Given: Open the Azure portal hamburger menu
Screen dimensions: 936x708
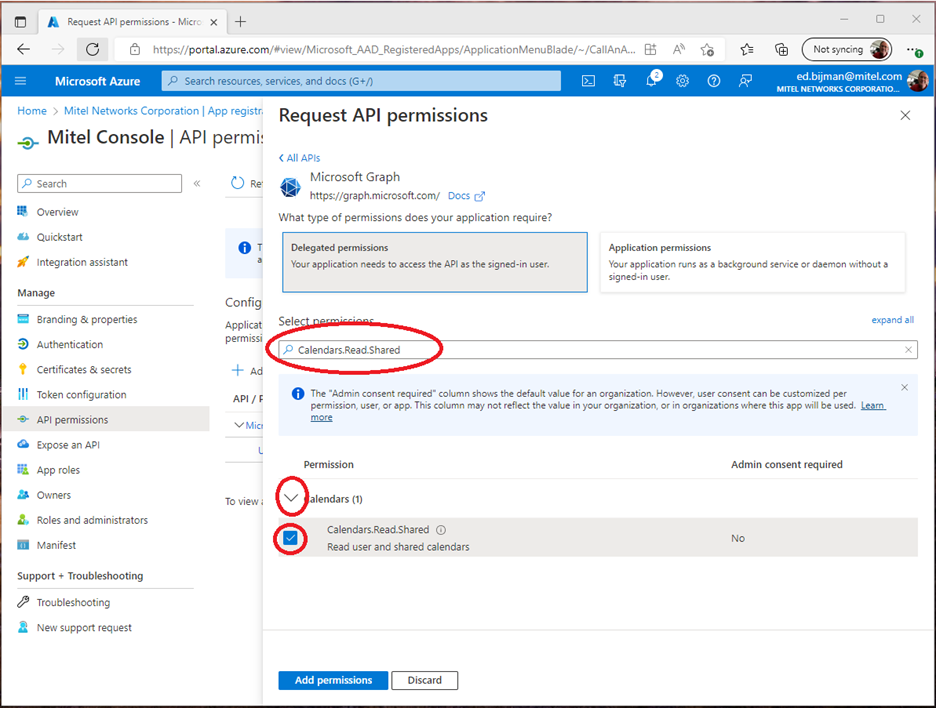Looking at the screenshot, I should coord(21,81).
